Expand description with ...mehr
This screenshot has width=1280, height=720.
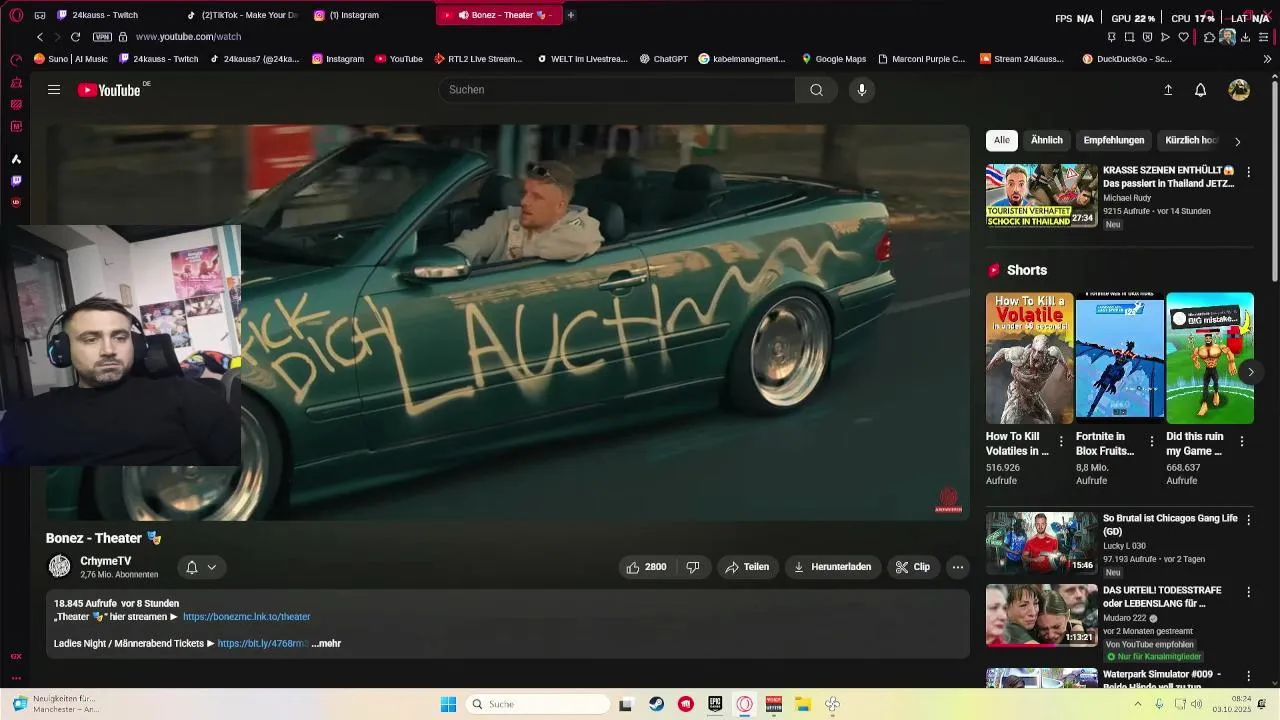click(326, 644)
